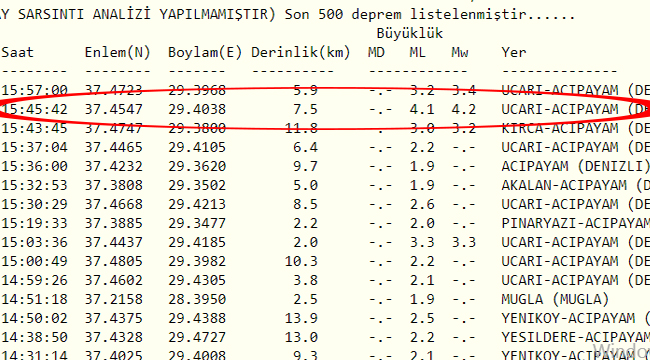
Task: Click depth value 8.5
Action: 305,204
